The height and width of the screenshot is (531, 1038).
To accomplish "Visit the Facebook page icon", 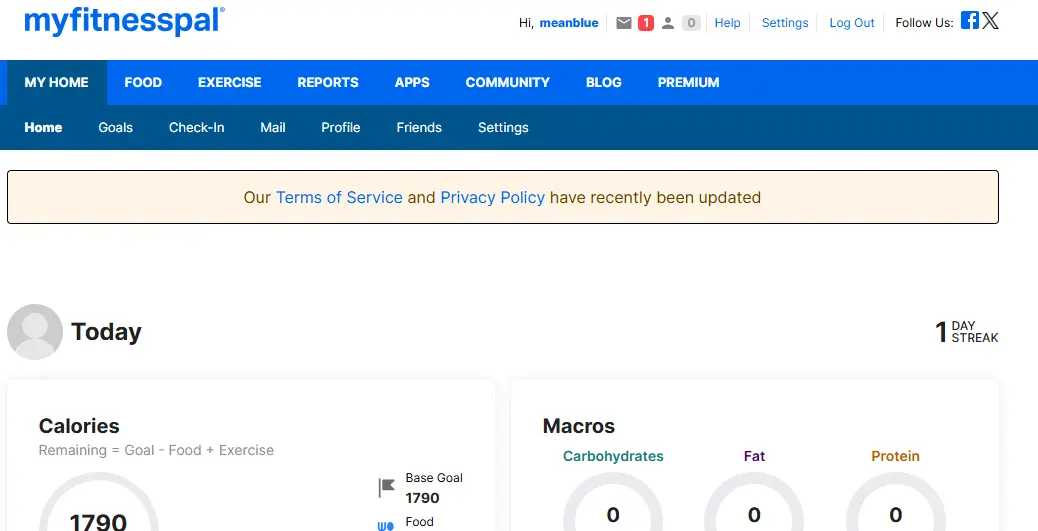I will click(970, 21).
